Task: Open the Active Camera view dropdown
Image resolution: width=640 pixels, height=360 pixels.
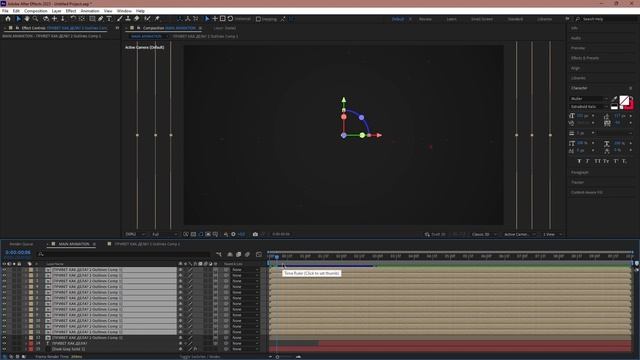Action: [520, 234]
